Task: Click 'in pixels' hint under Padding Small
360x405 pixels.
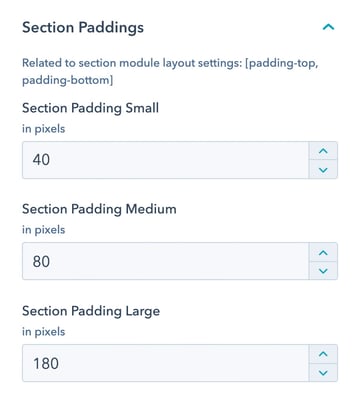Action: pos(44,129)
